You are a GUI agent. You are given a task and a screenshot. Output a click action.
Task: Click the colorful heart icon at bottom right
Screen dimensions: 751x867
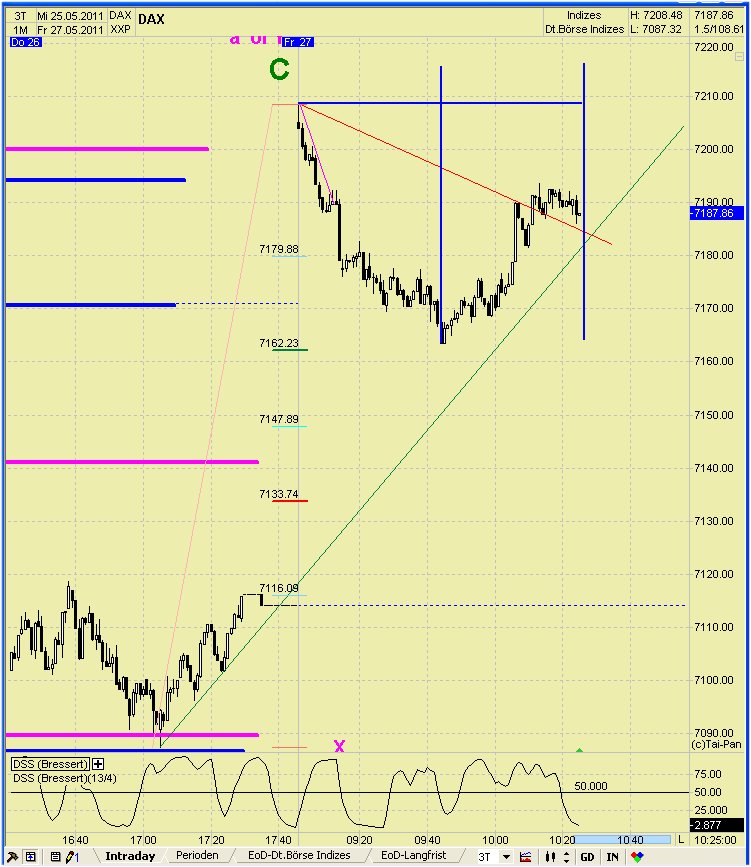coord(637,857)
